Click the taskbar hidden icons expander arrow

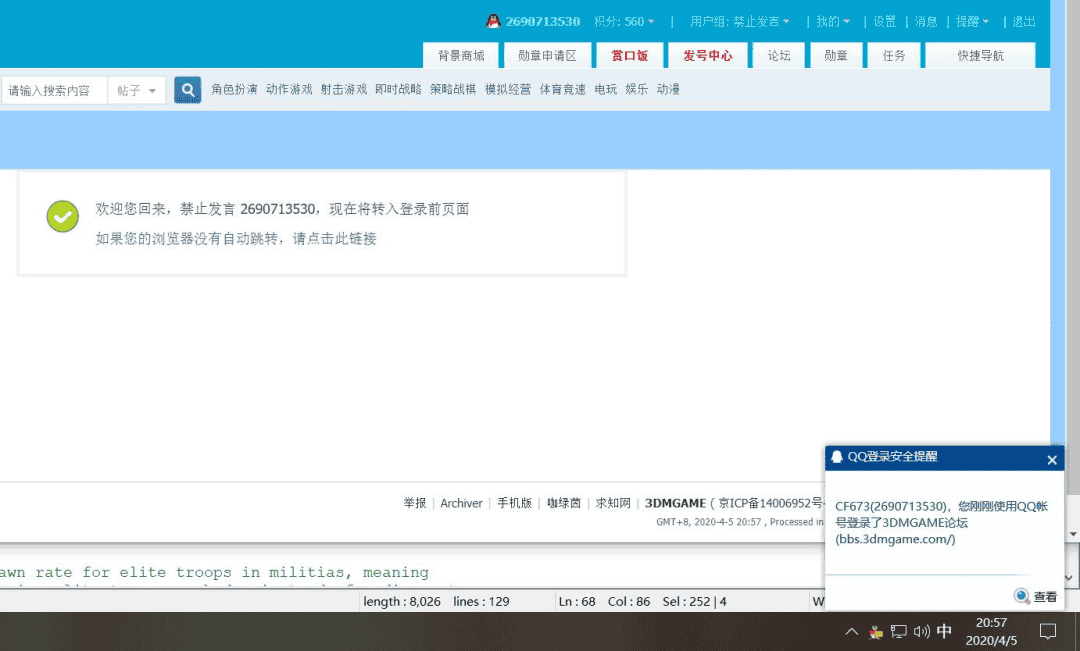pyautogui.click(x=851, y=632)
